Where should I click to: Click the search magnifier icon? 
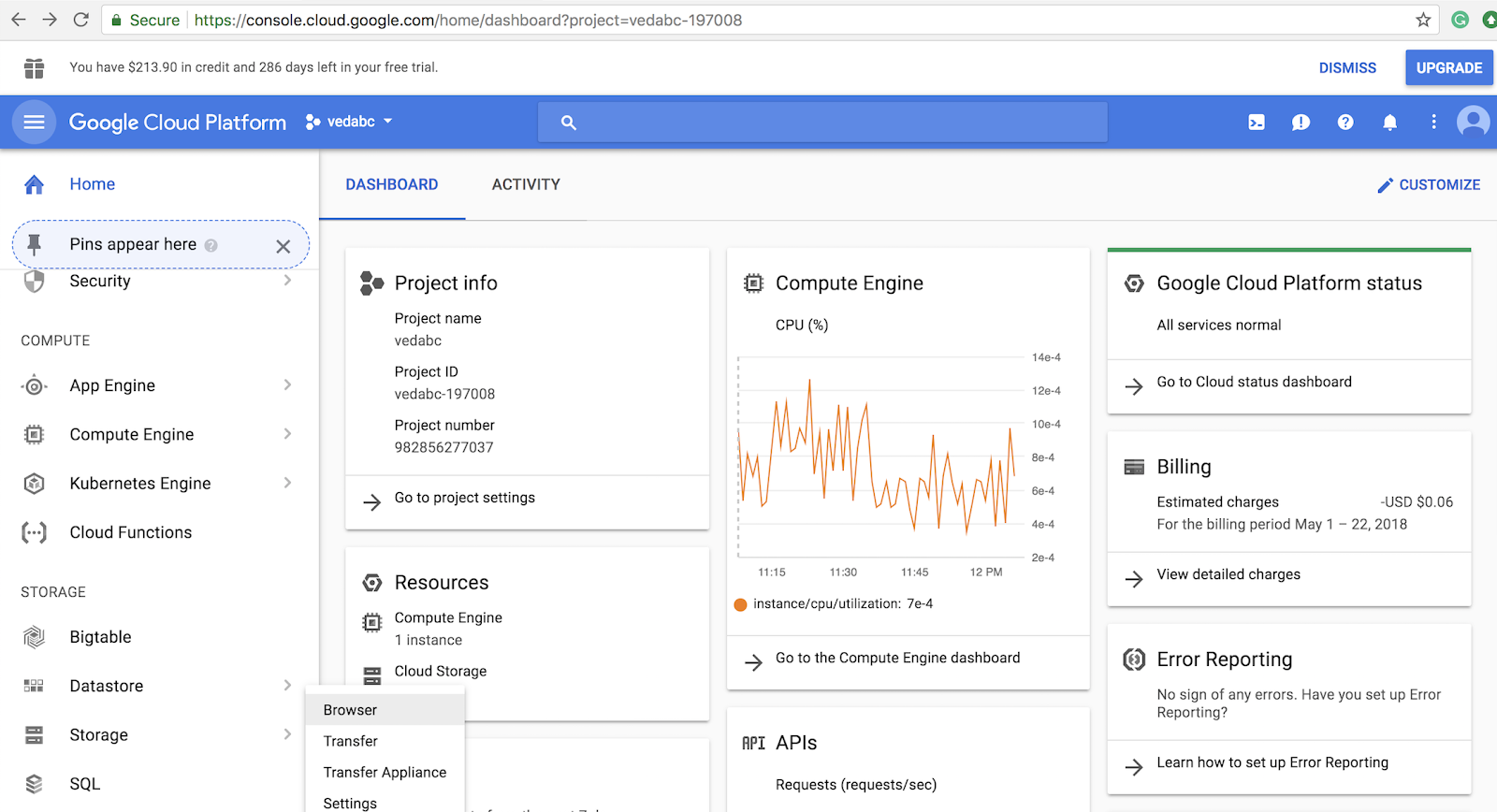[568, 123]
